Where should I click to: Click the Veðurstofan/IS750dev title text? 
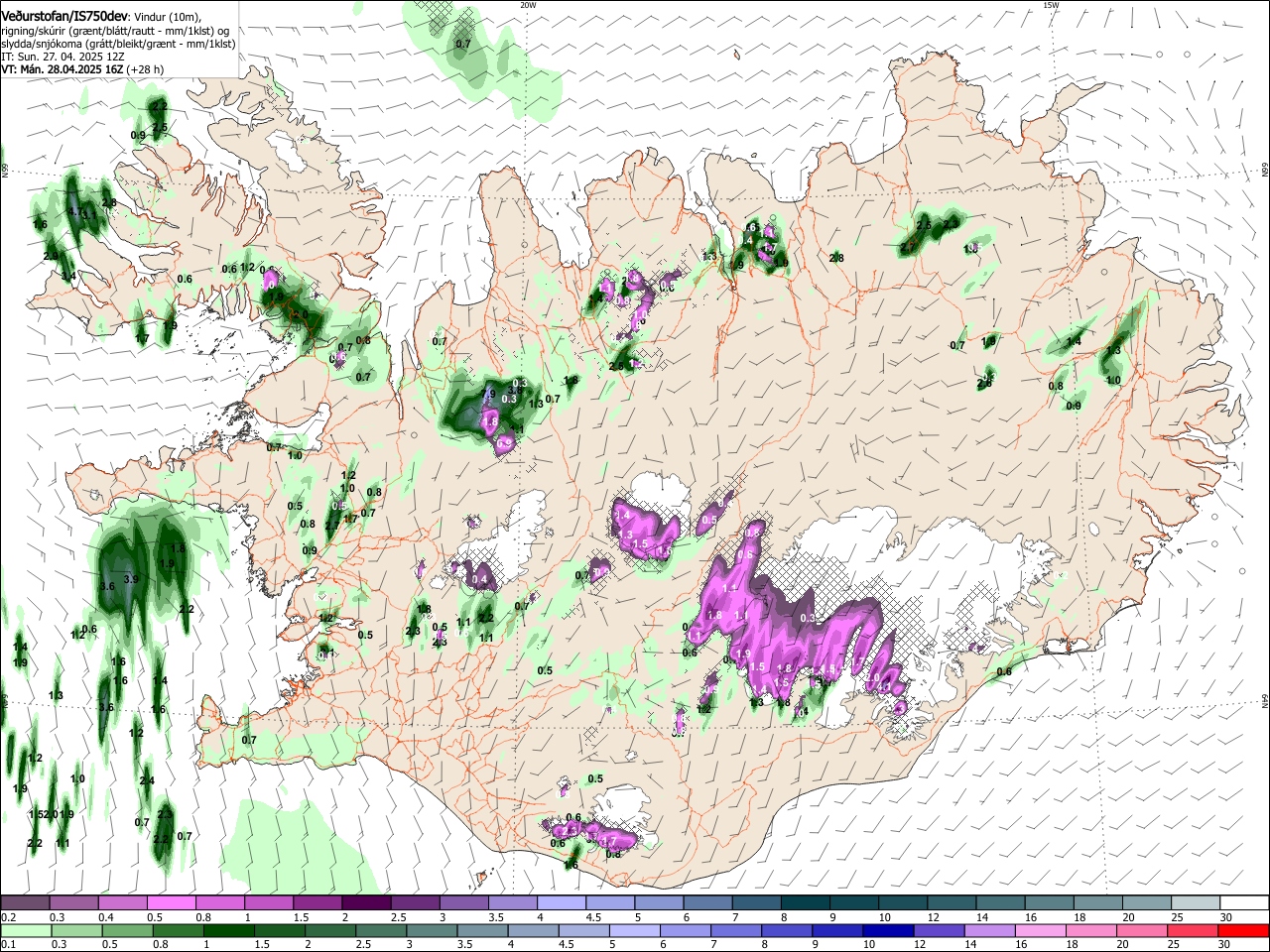tap(64, 15)
